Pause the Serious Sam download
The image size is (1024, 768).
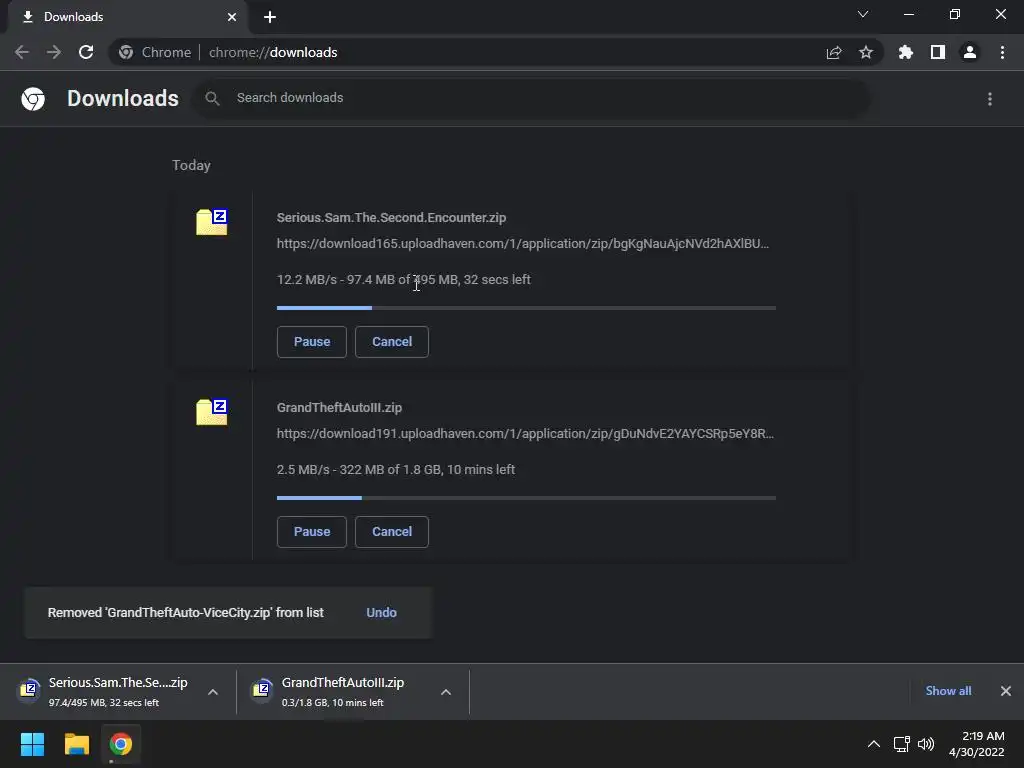point(312,342)
